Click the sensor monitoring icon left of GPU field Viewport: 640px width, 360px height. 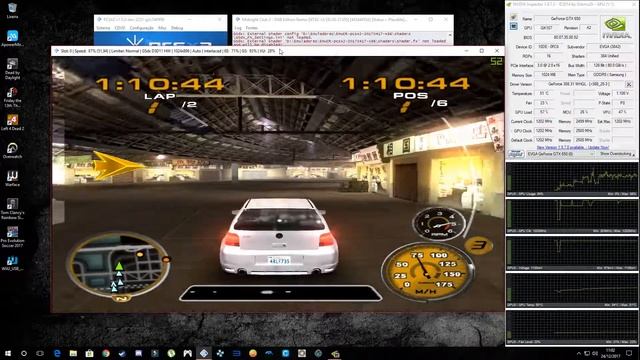point(513,27)
